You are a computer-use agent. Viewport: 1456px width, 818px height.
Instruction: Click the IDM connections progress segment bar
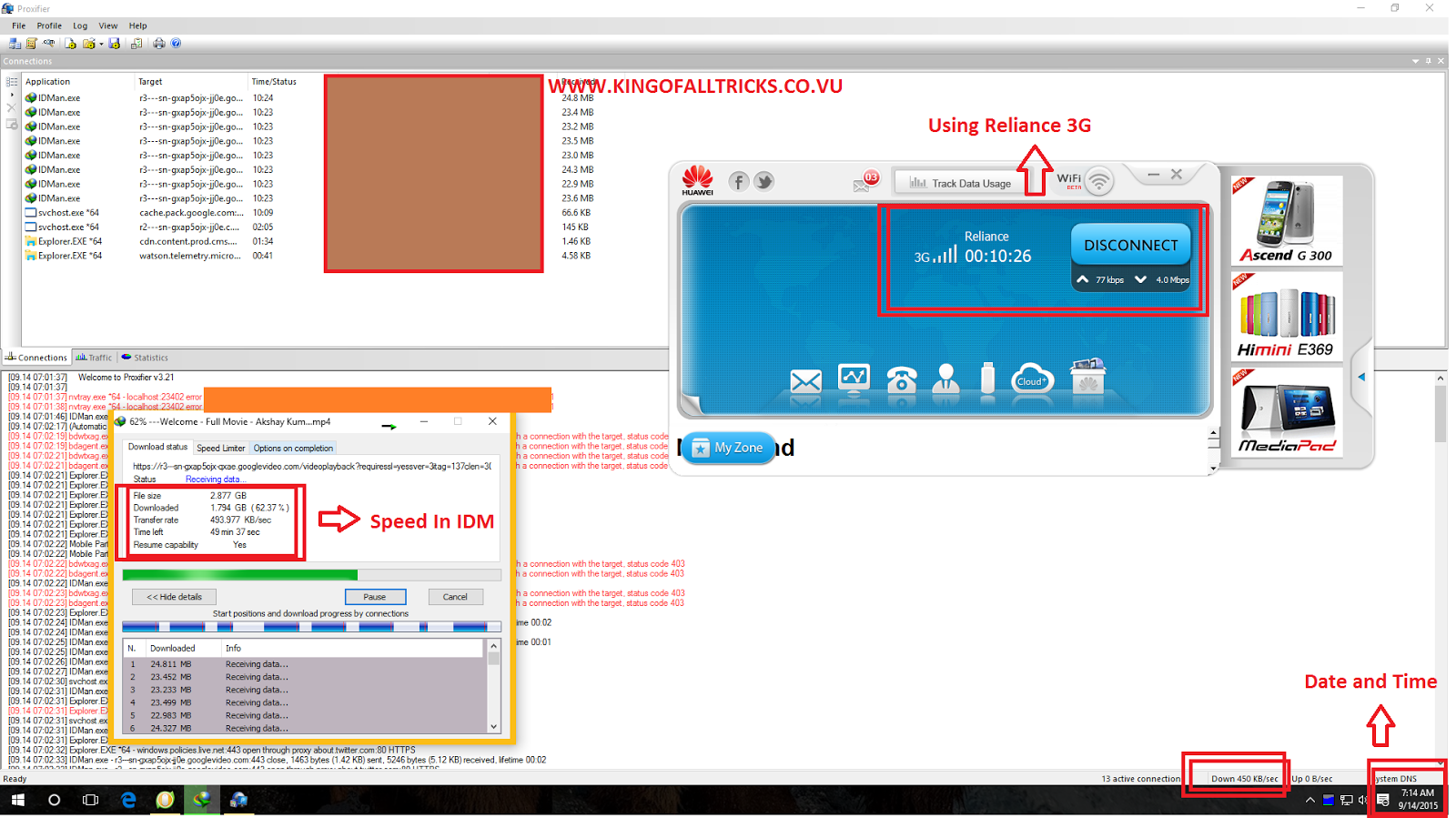(311, 627)
